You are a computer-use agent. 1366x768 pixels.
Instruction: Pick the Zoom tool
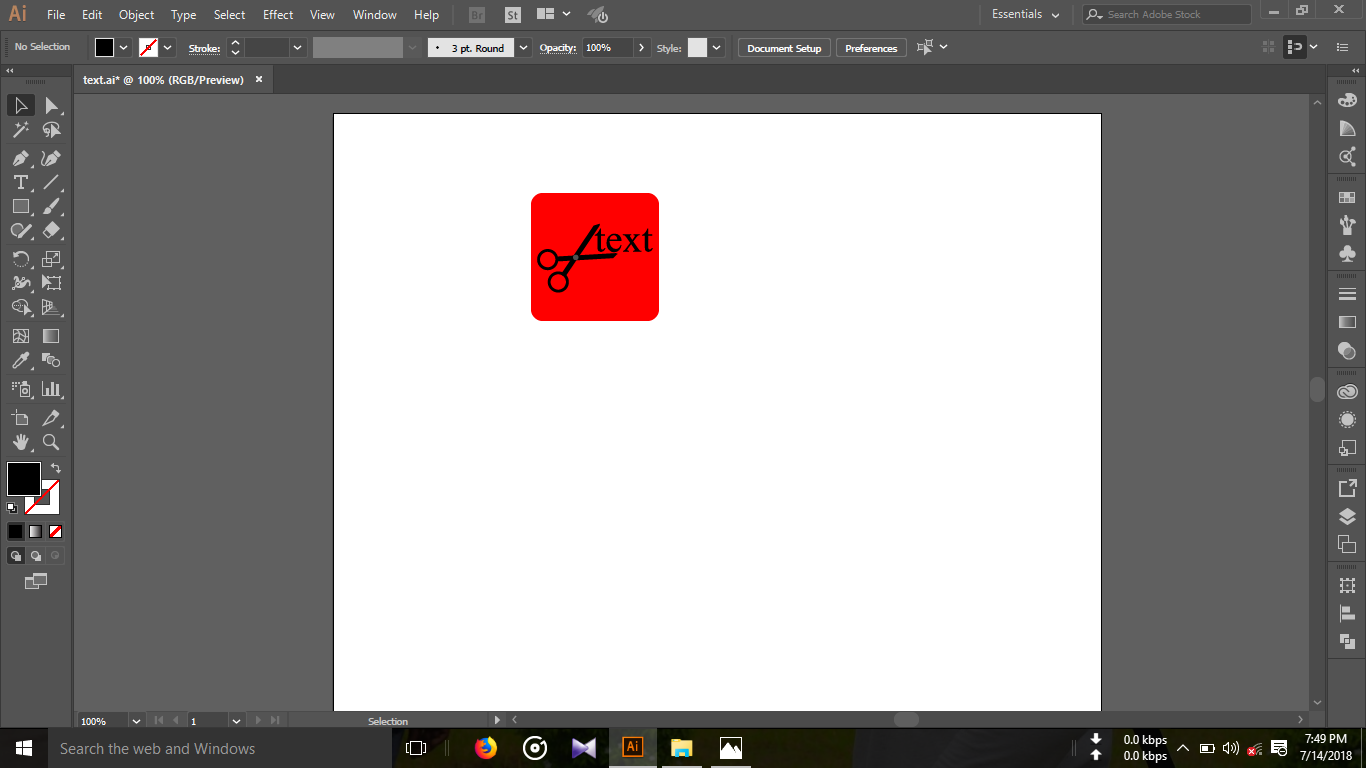coord(52,442)
